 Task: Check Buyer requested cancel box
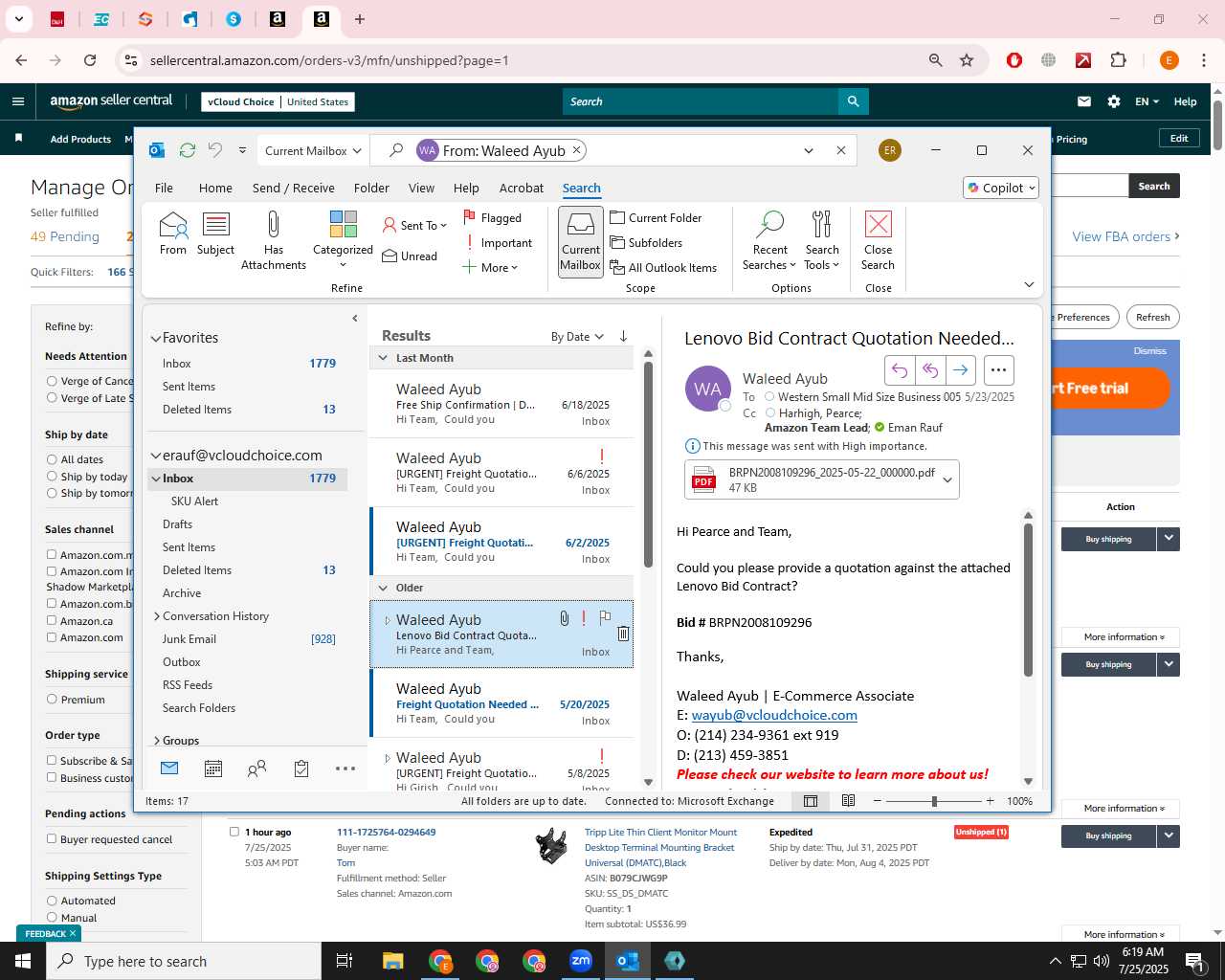[52, 839]
